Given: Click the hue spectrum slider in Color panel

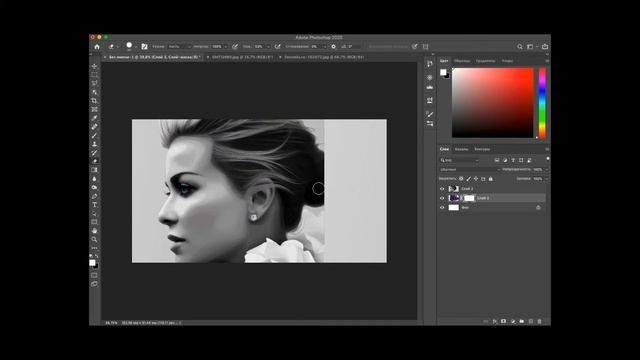Looking at the screenshot, I should pos(542,103).
